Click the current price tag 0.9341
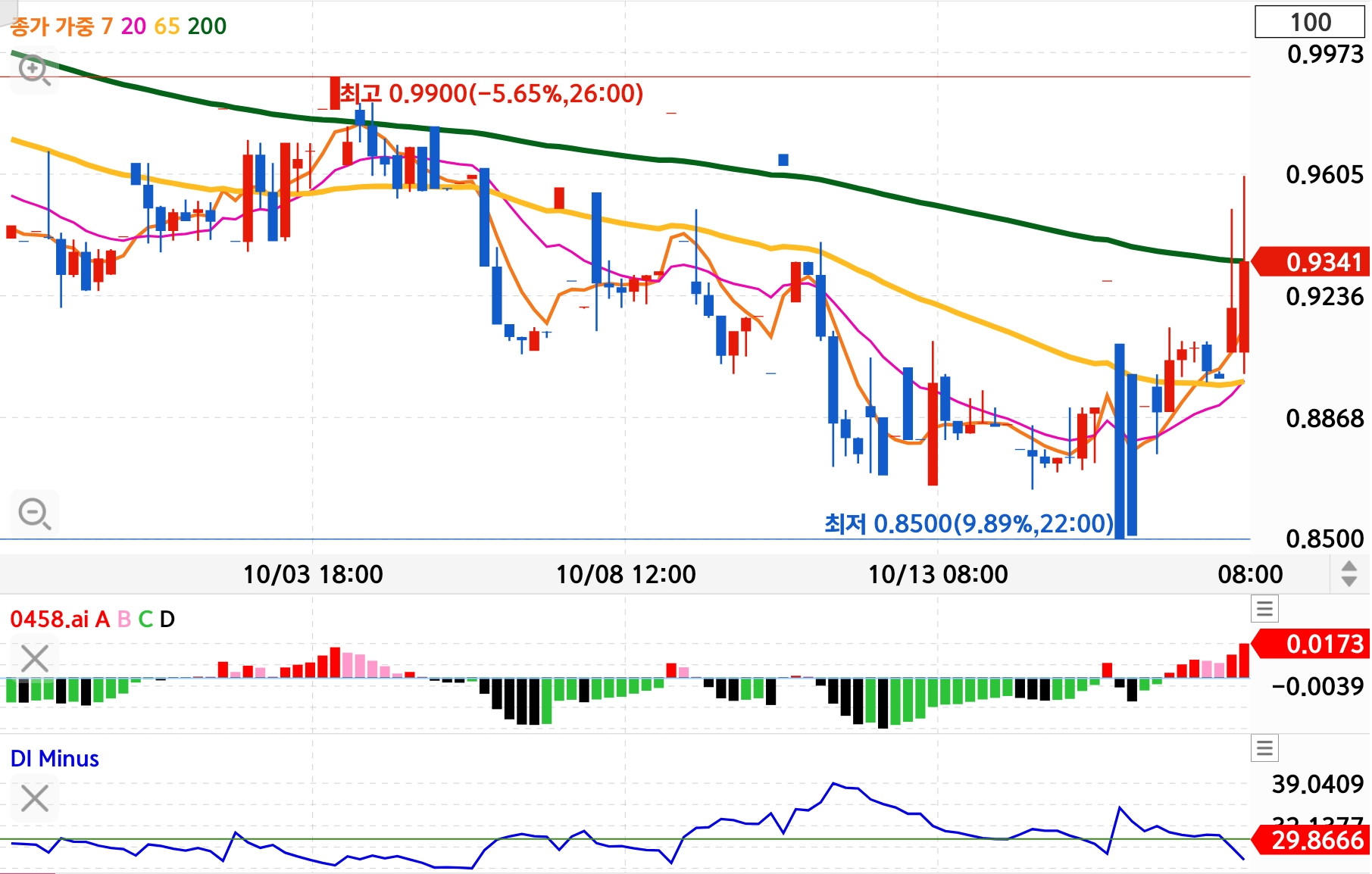The image size is (1372, 874). pos(1311,262)
